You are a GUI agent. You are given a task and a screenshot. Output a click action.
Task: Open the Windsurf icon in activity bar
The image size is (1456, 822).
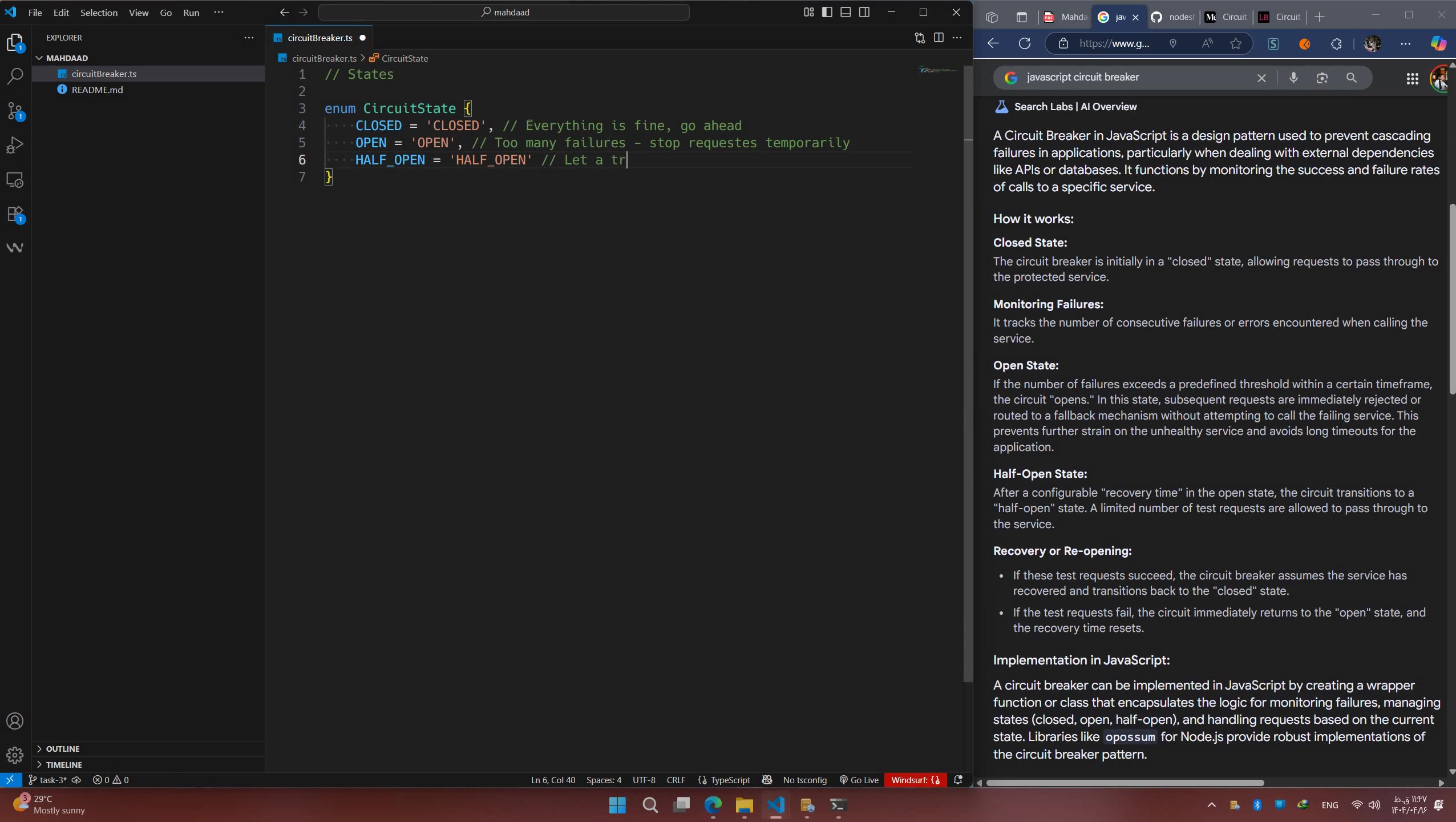15,248
